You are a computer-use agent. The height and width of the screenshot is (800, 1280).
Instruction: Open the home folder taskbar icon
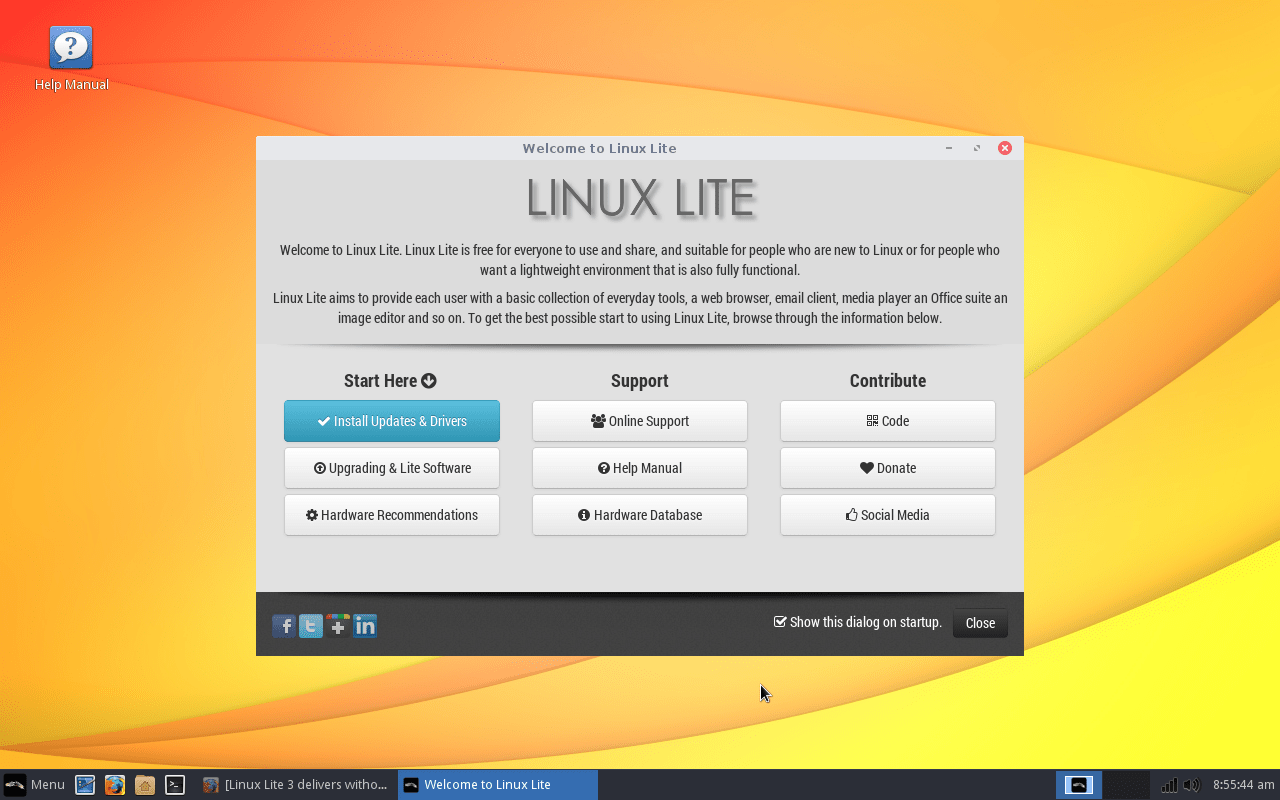pos(145,785)
